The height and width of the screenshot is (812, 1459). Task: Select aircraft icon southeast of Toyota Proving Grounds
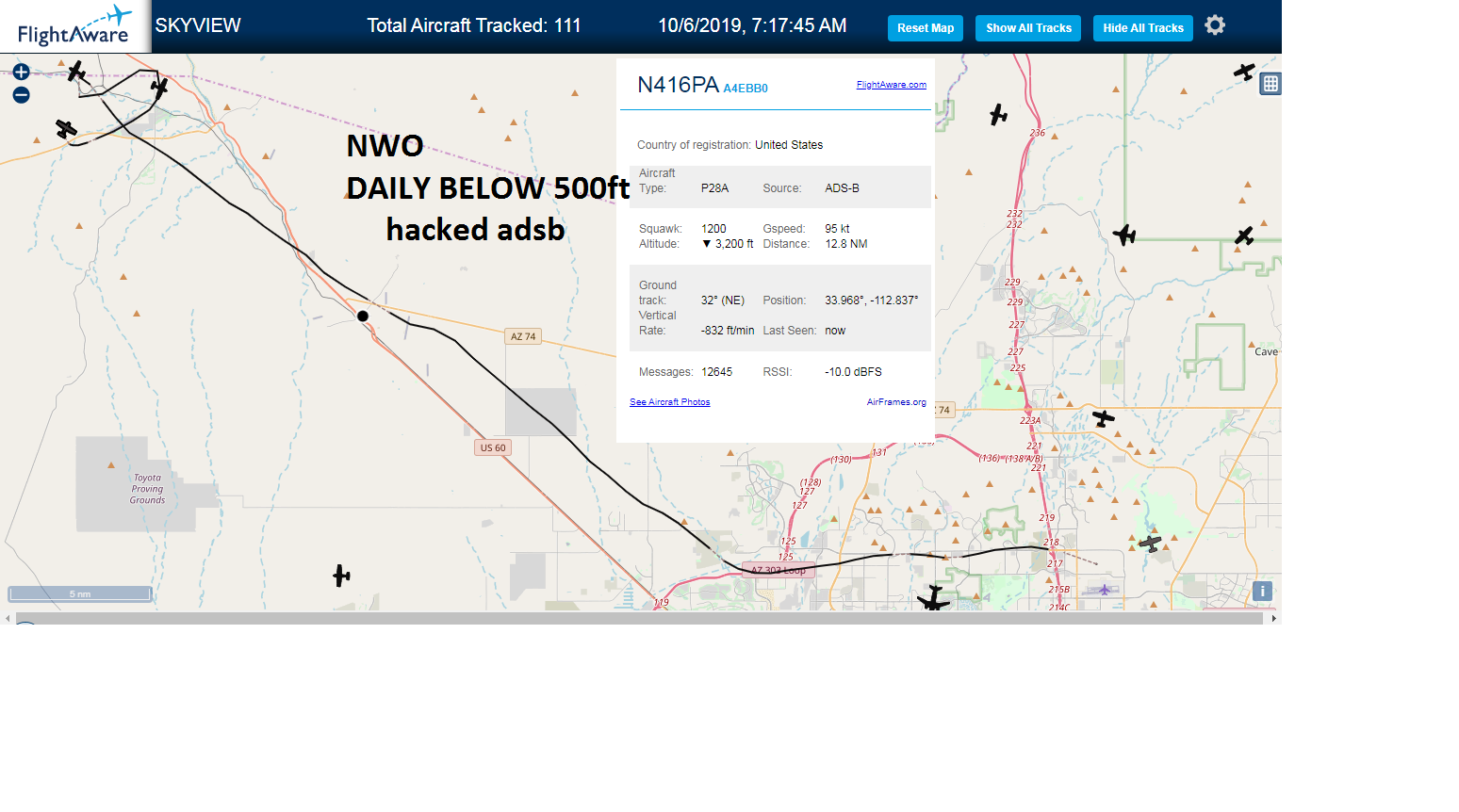tap(341, 575)
